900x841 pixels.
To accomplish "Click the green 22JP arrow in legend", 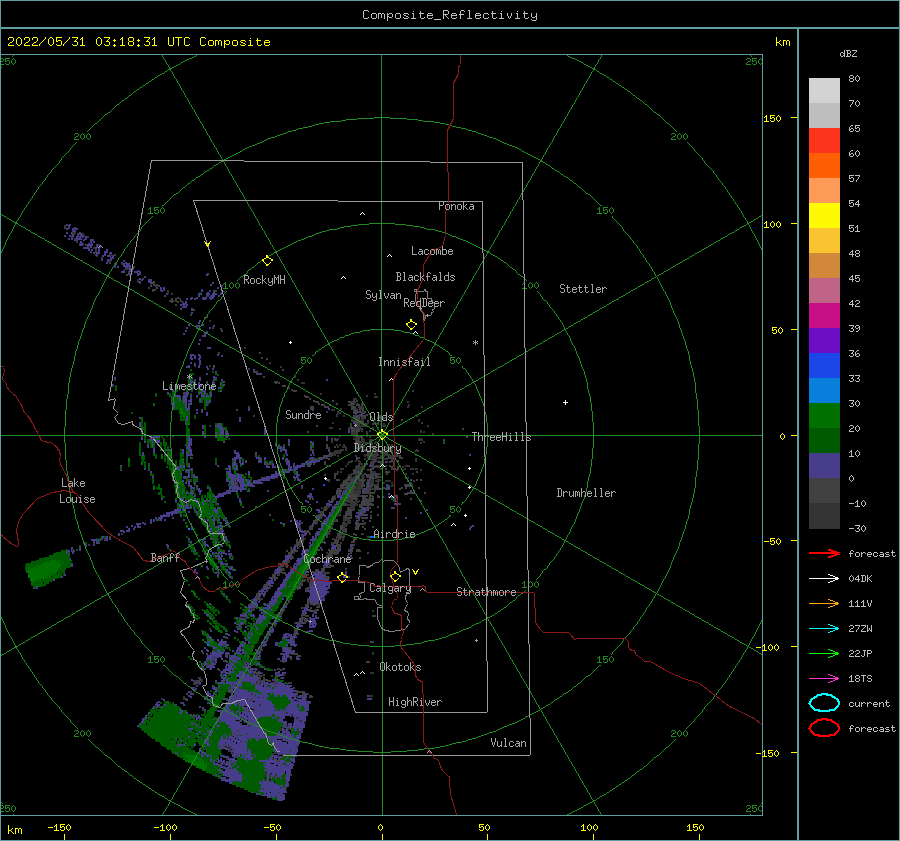I will tap(824, 653).
